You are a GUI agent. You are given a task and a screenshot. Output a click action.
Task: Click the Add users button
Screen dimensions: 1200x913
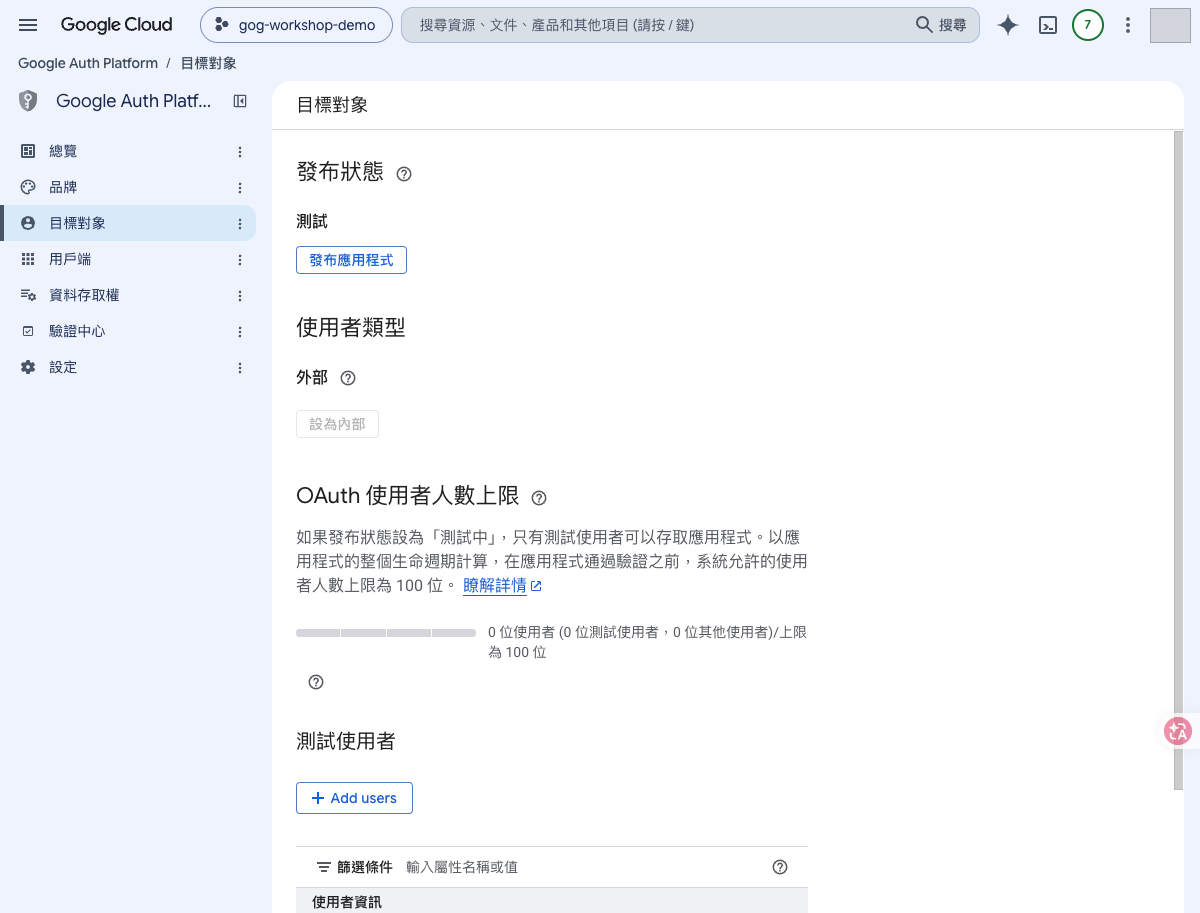[x=354, y=798]
